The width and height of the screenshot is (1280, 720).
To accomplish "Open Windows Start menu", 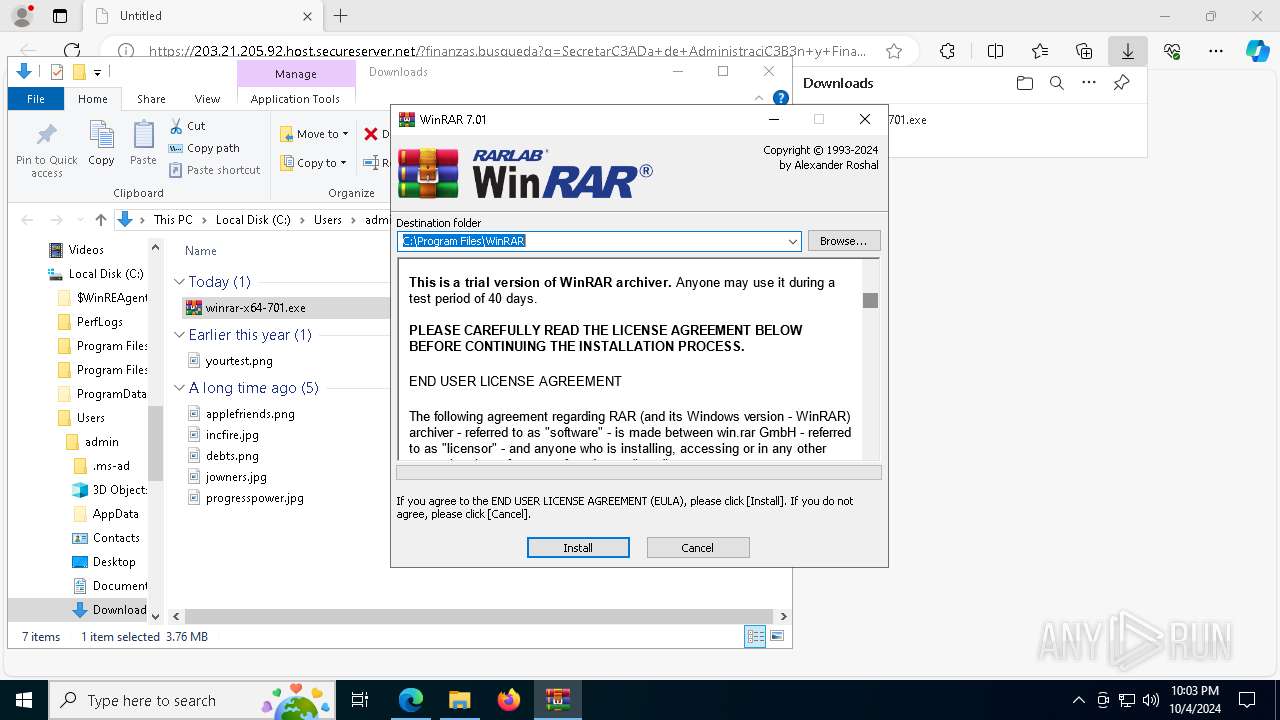I will 23,700.
